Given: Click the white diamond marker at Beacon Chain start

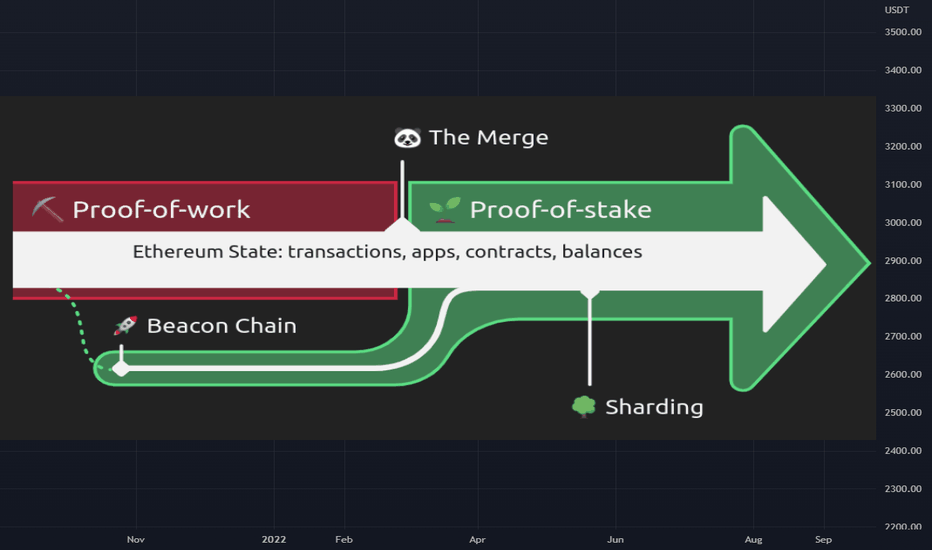Looking at the screenshot, I should [121, 369].
